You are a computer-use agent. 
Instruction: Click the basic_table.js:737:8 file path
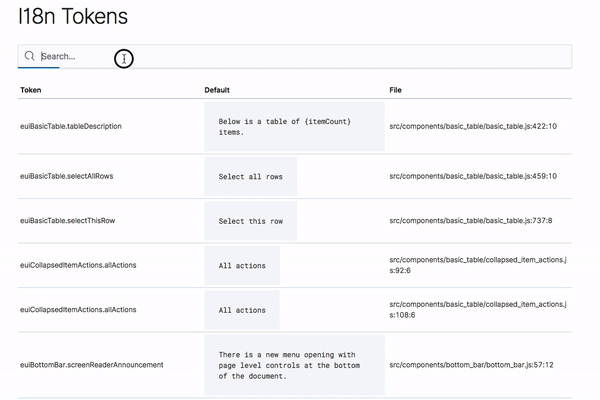pos(470,220)
